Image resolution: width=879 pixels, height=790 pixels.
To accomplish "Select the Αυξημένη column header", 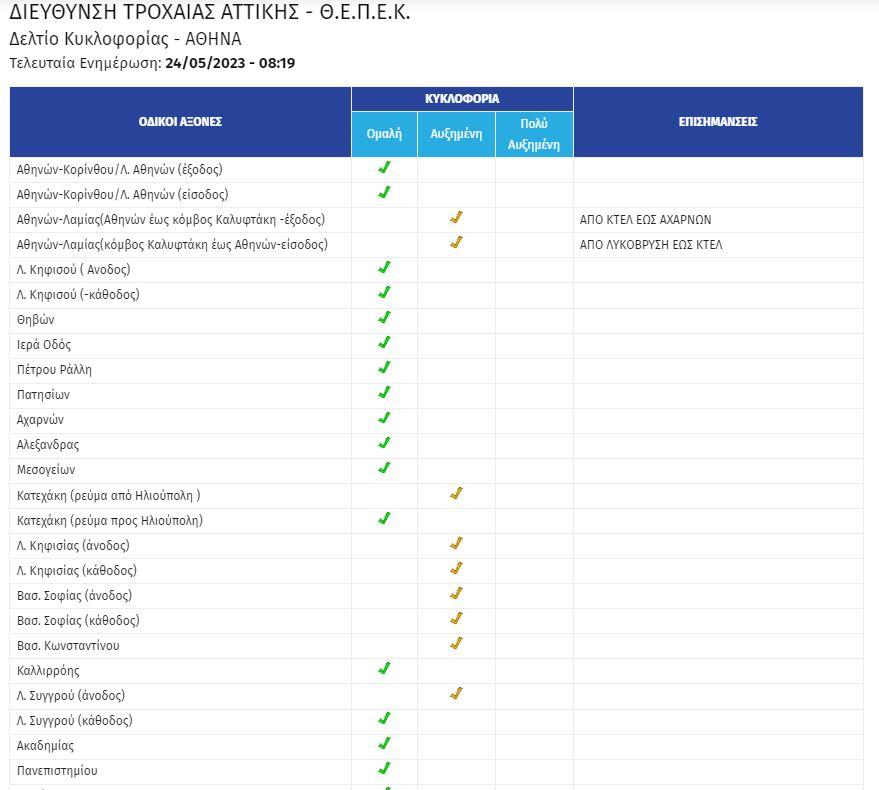I will [x=456, y=134].
